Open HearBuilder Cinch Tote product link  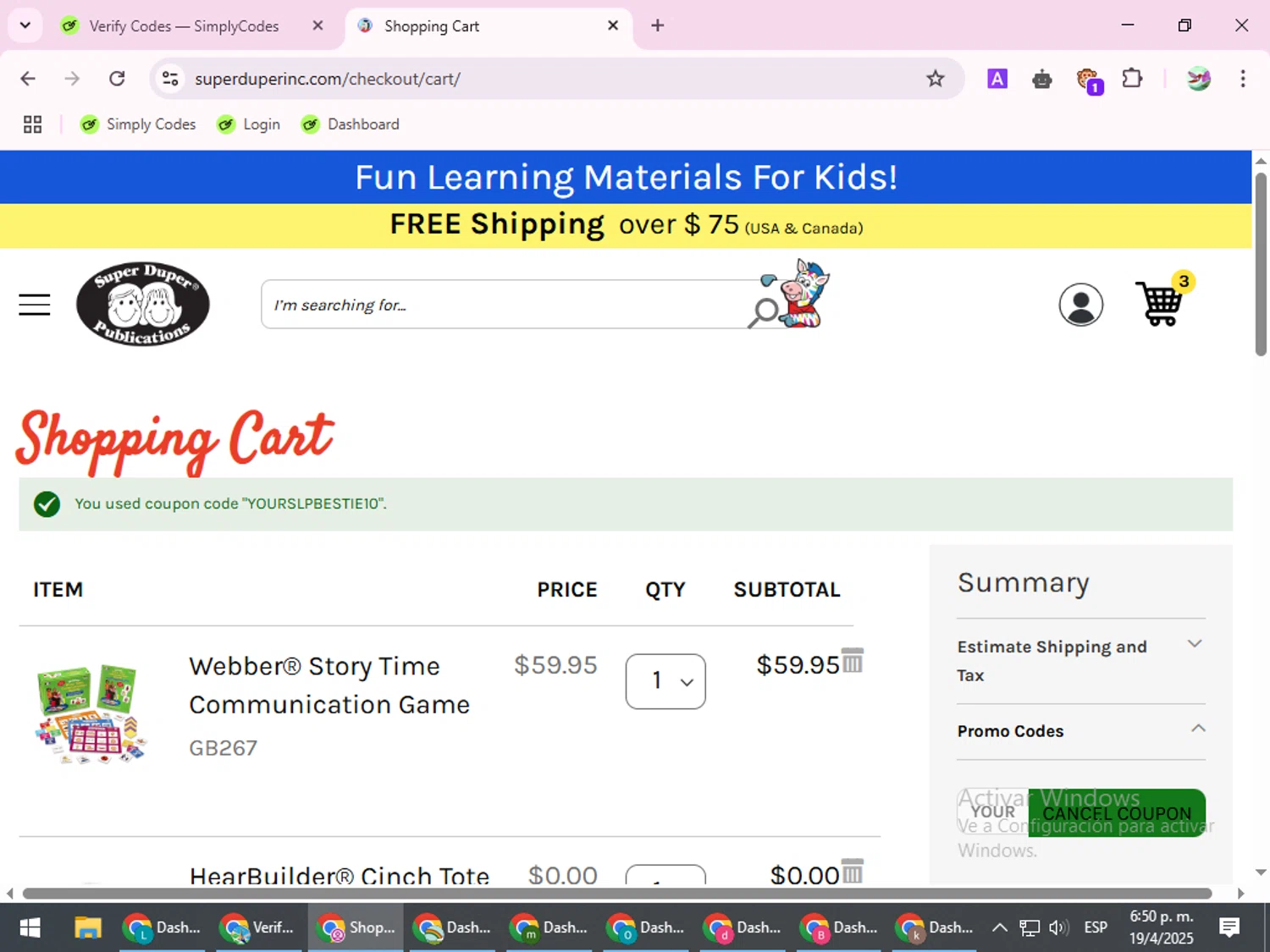[x=340, y=875]
